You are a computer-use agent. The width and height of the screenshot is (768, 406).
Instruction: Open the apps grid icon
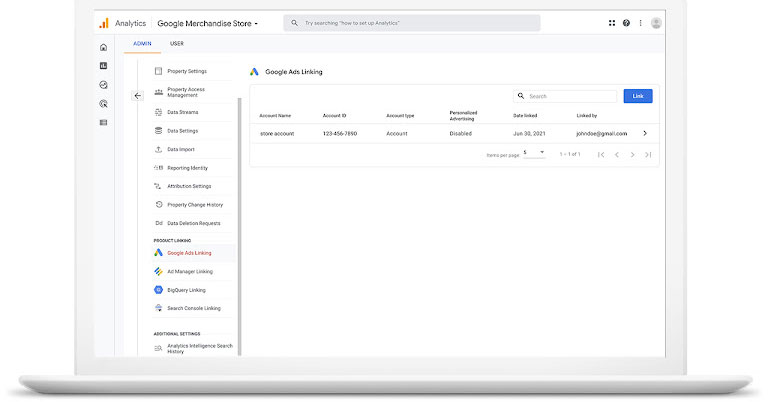[612, 23]
